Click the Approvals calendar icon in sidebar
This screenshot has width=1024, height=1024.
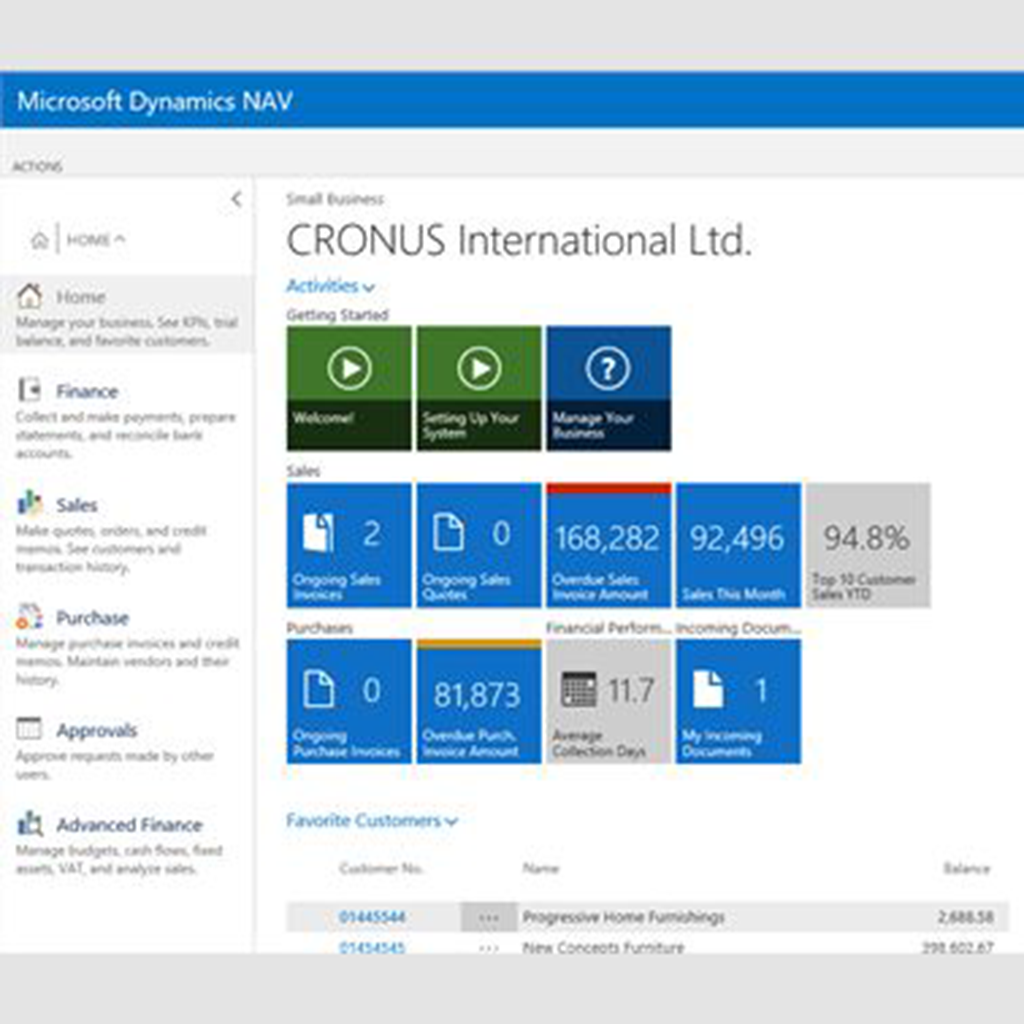[x=29, y=729]
